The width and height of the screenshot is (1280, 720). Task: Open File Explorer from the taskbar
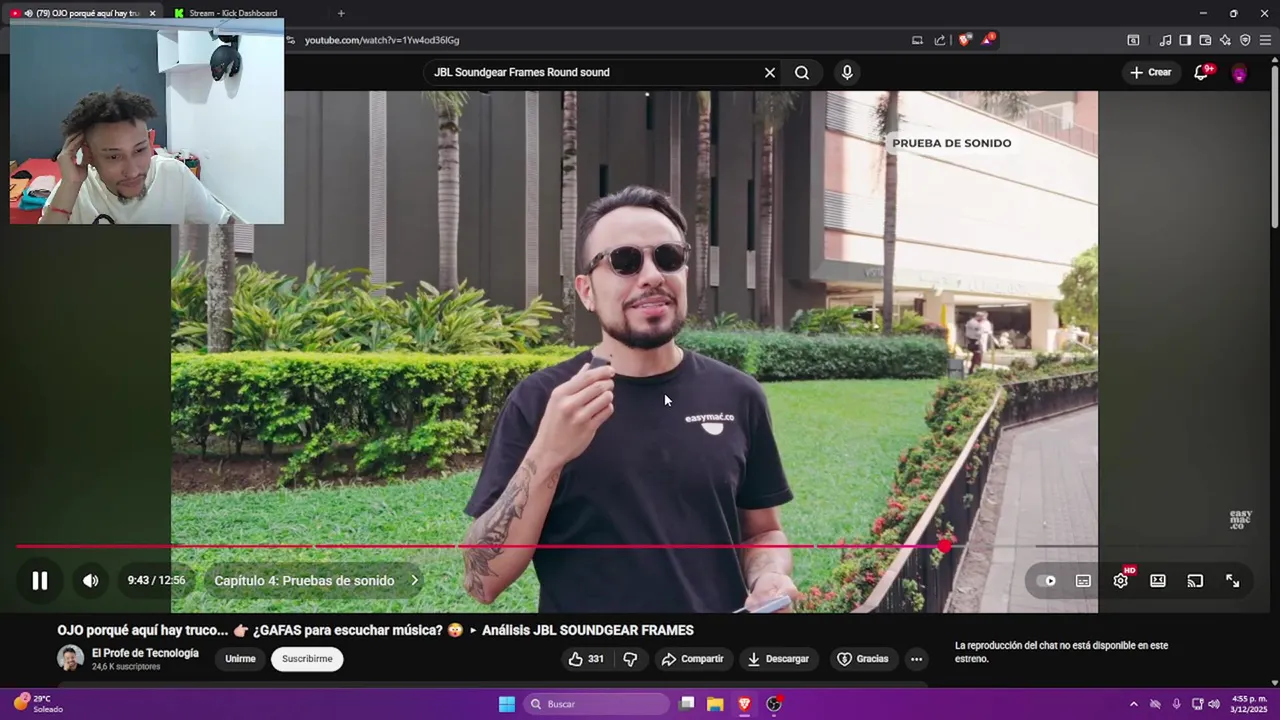coord(715,704)
